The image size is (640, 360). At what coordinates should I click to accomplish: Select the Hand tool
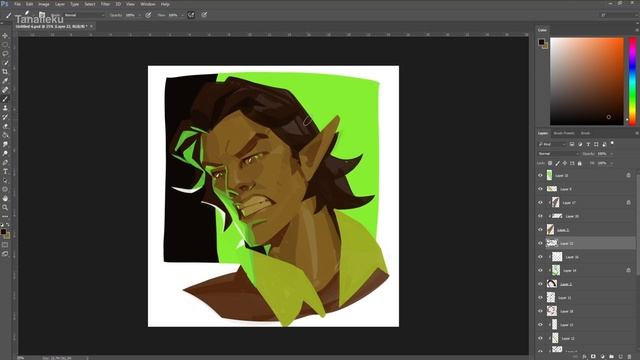point(5,198)
